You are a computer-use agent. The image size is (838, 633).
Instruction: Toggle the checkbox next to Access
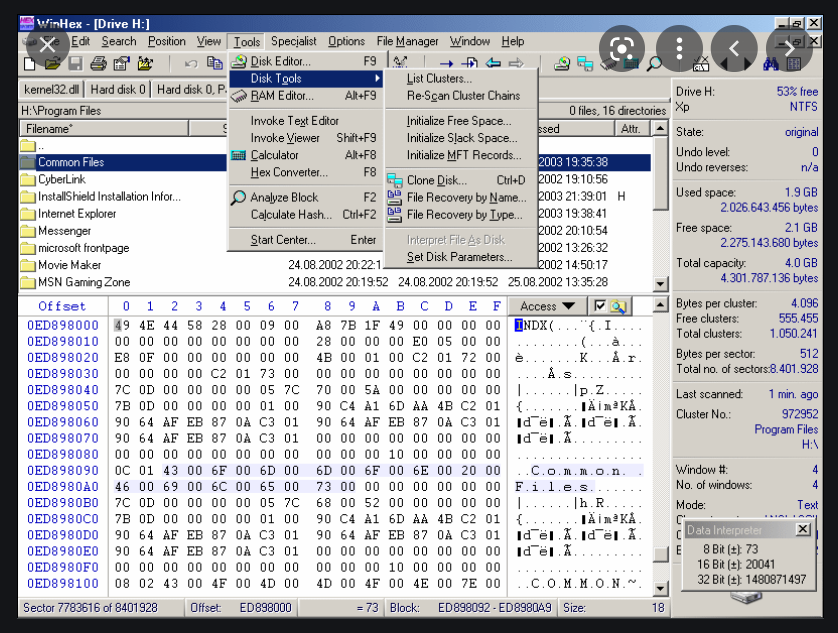[600, 306]
